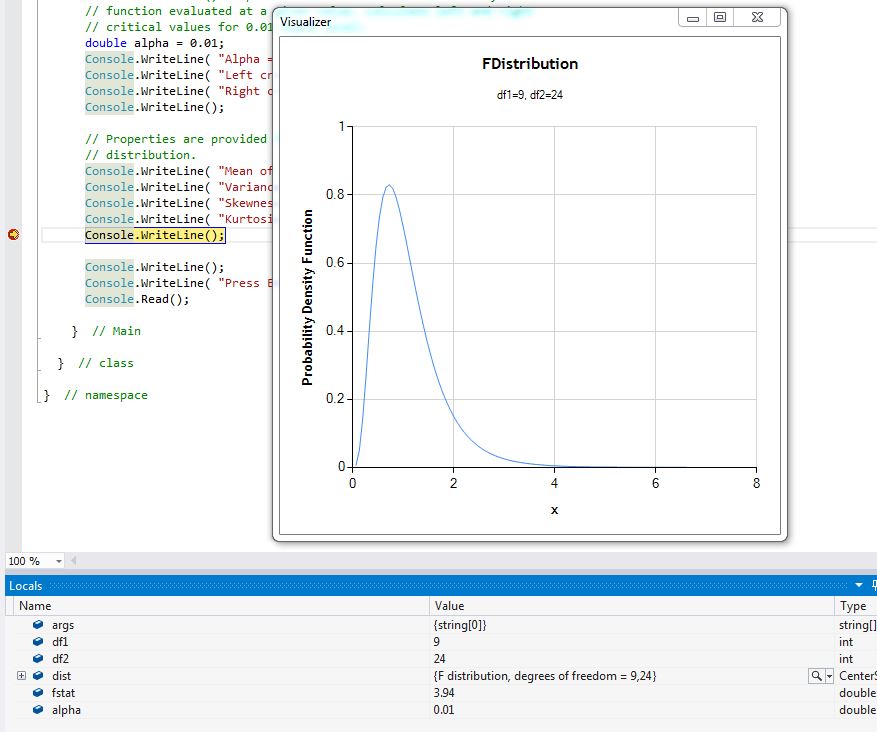877x732 pixels.
Task: Click the Name column header in Locals
Action: [35, 606]
